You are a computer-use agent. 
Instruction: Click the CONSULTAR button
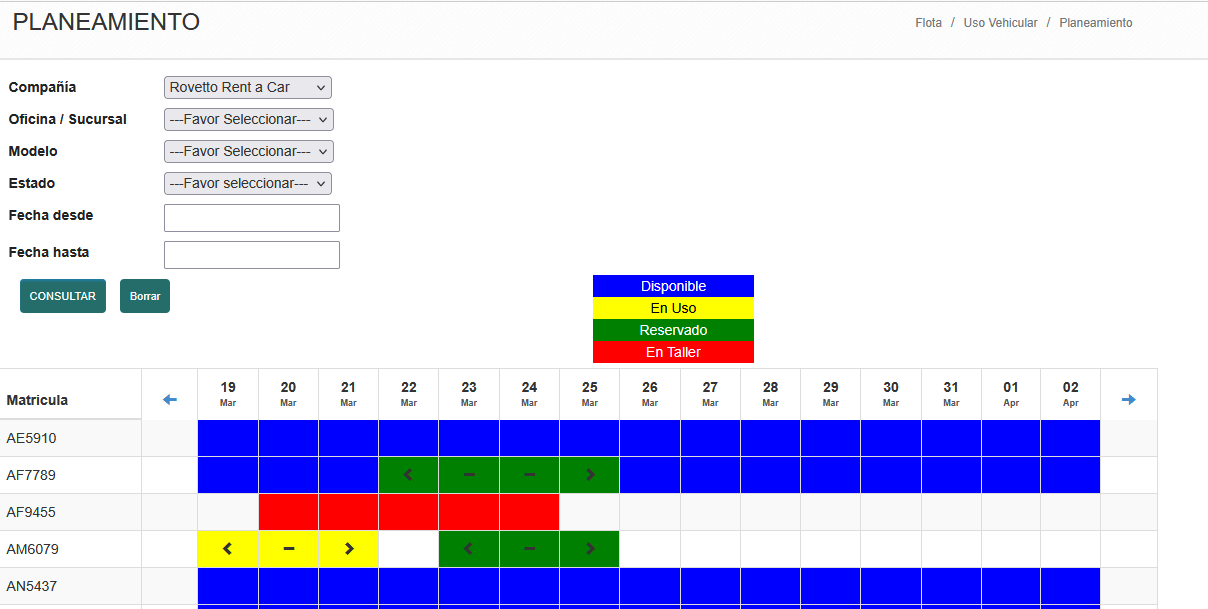coord(63,296)
